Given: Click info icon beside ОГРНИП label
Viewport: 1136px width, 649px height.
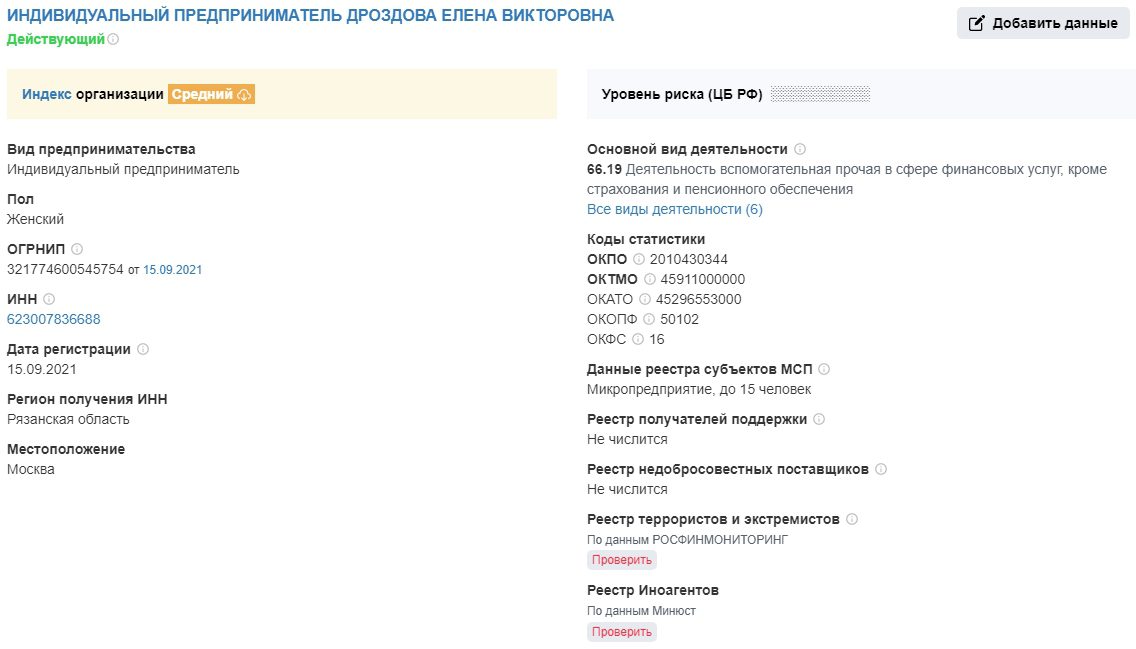Looking at the screenshot, I should click(77, 249).
